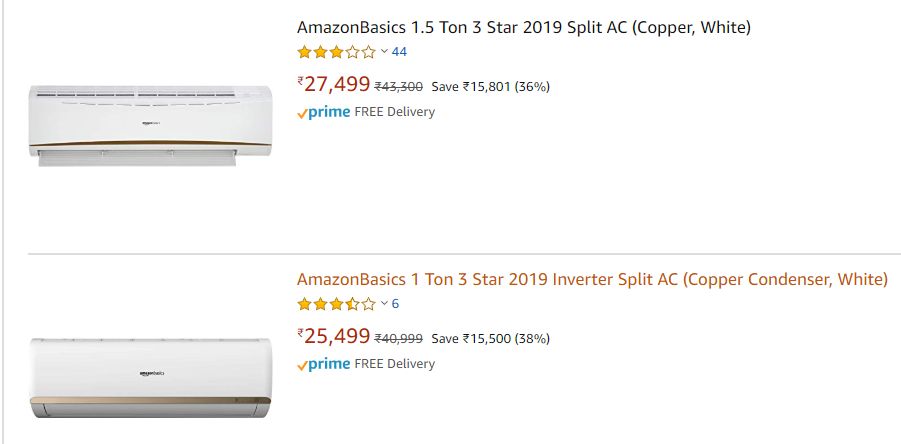
Task: Click the ₹27,499 price
Action: point(333,84)
